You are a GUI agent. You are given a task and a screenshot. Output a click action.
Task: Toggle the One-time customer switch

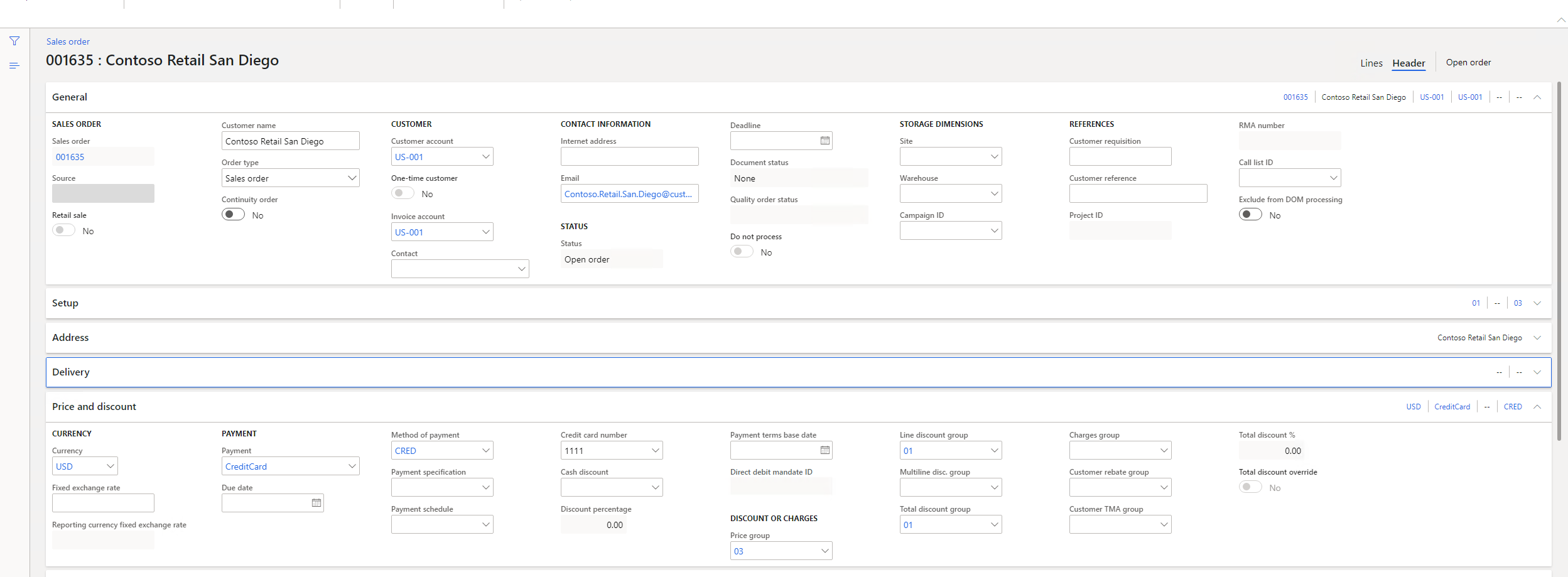click(x=403, y=193)
